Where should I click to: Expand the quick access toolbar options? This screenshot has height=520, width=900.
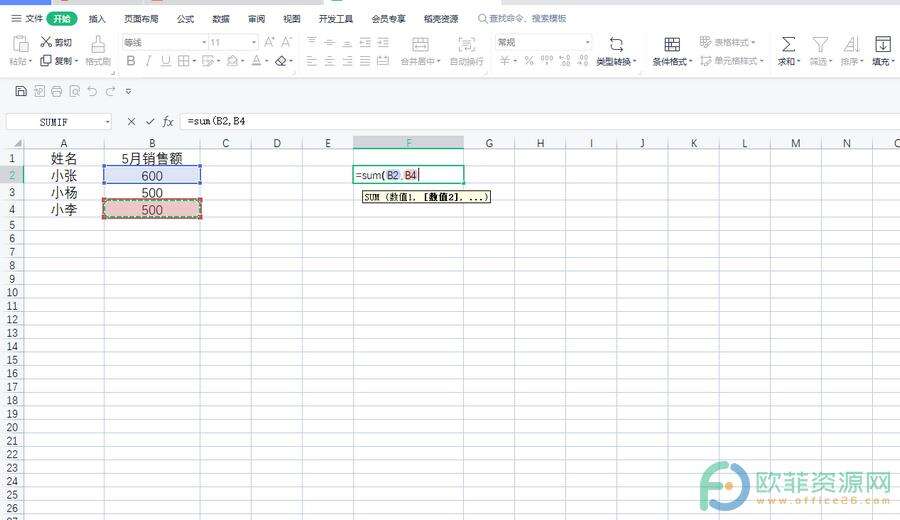(x=129, y=91)
